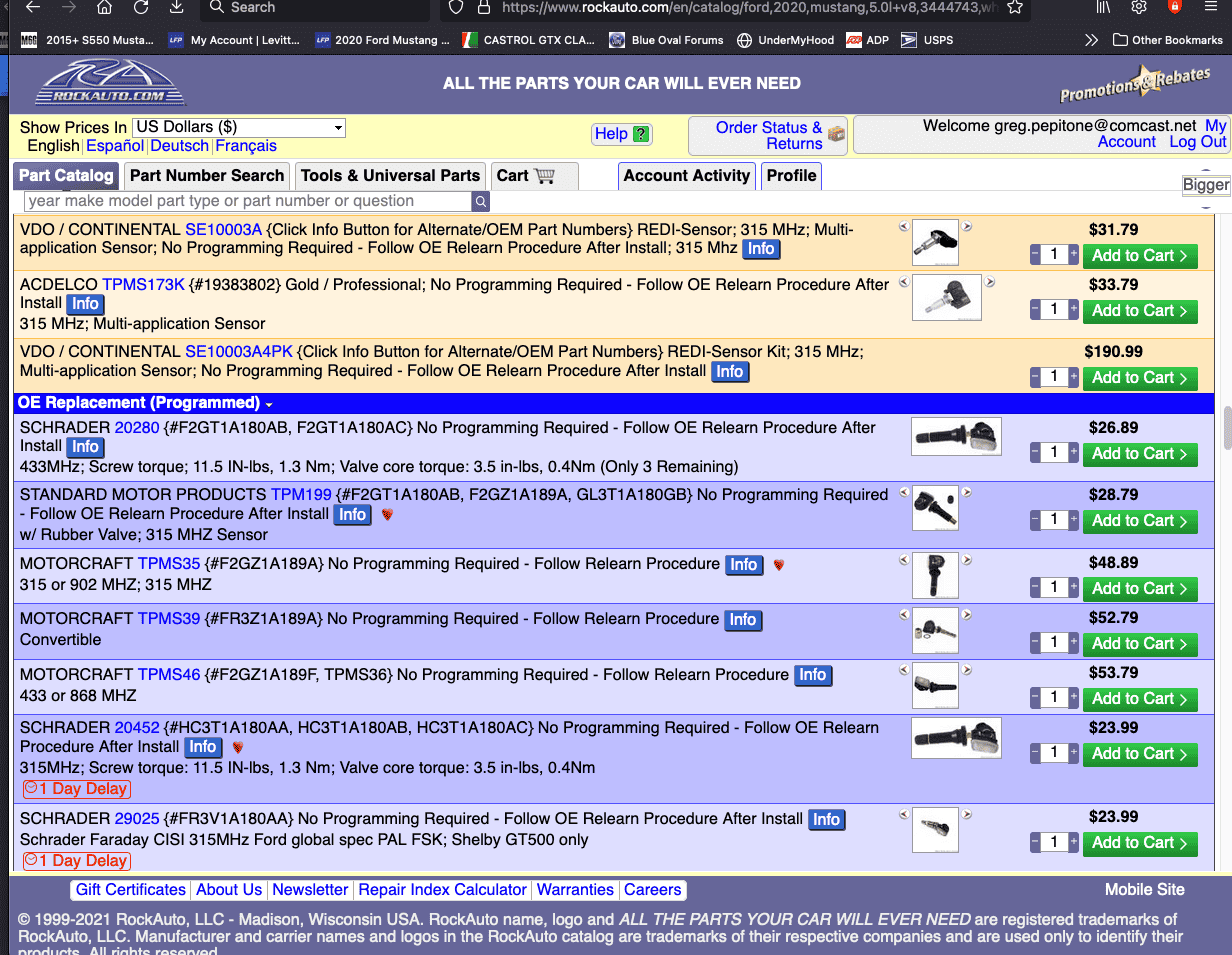1232x955 pixels.
Task: Open the Account Activity tab
Action: 686,176
